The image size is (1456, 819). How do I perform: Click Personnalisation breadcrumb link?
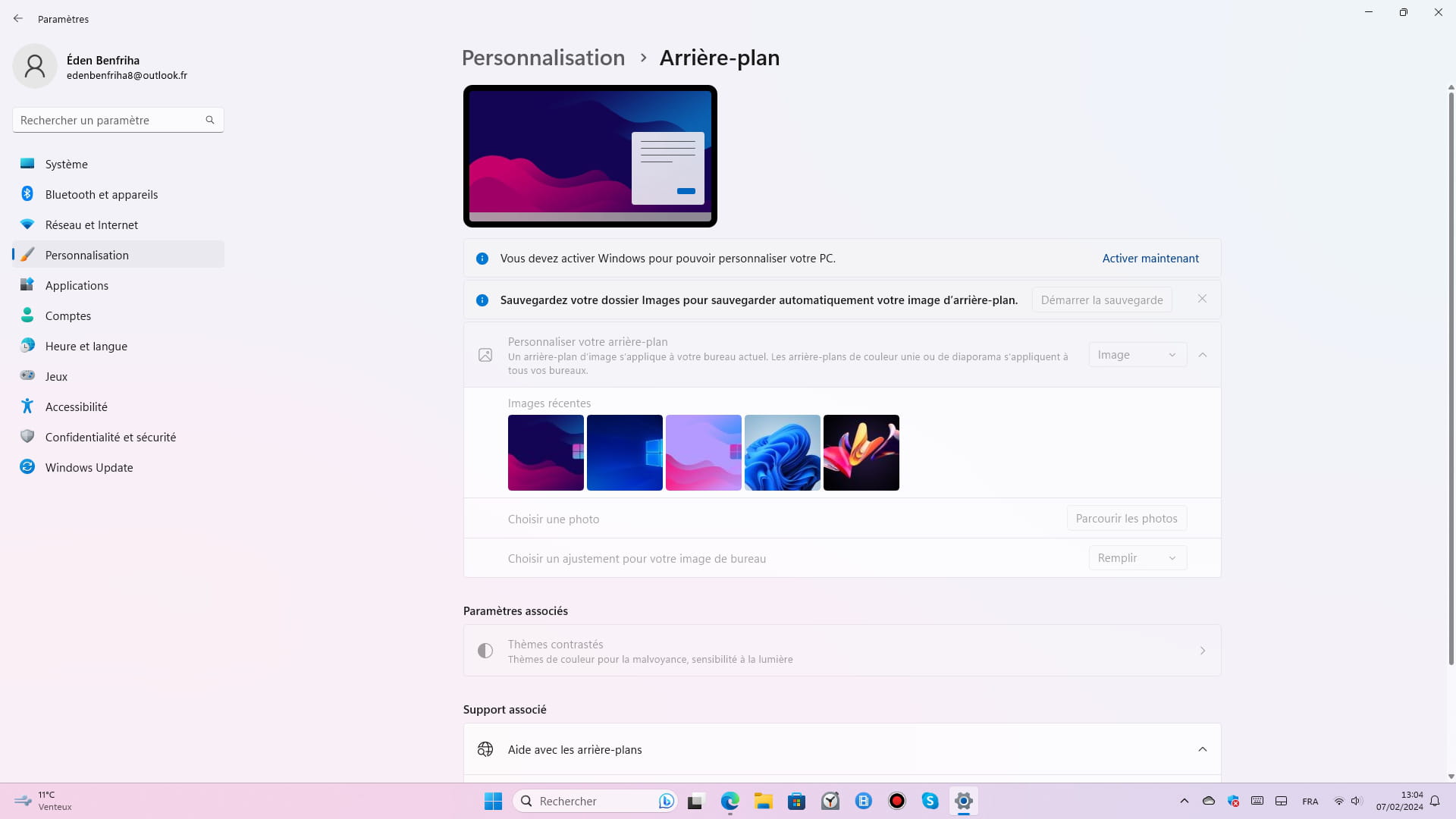(543, 58)
